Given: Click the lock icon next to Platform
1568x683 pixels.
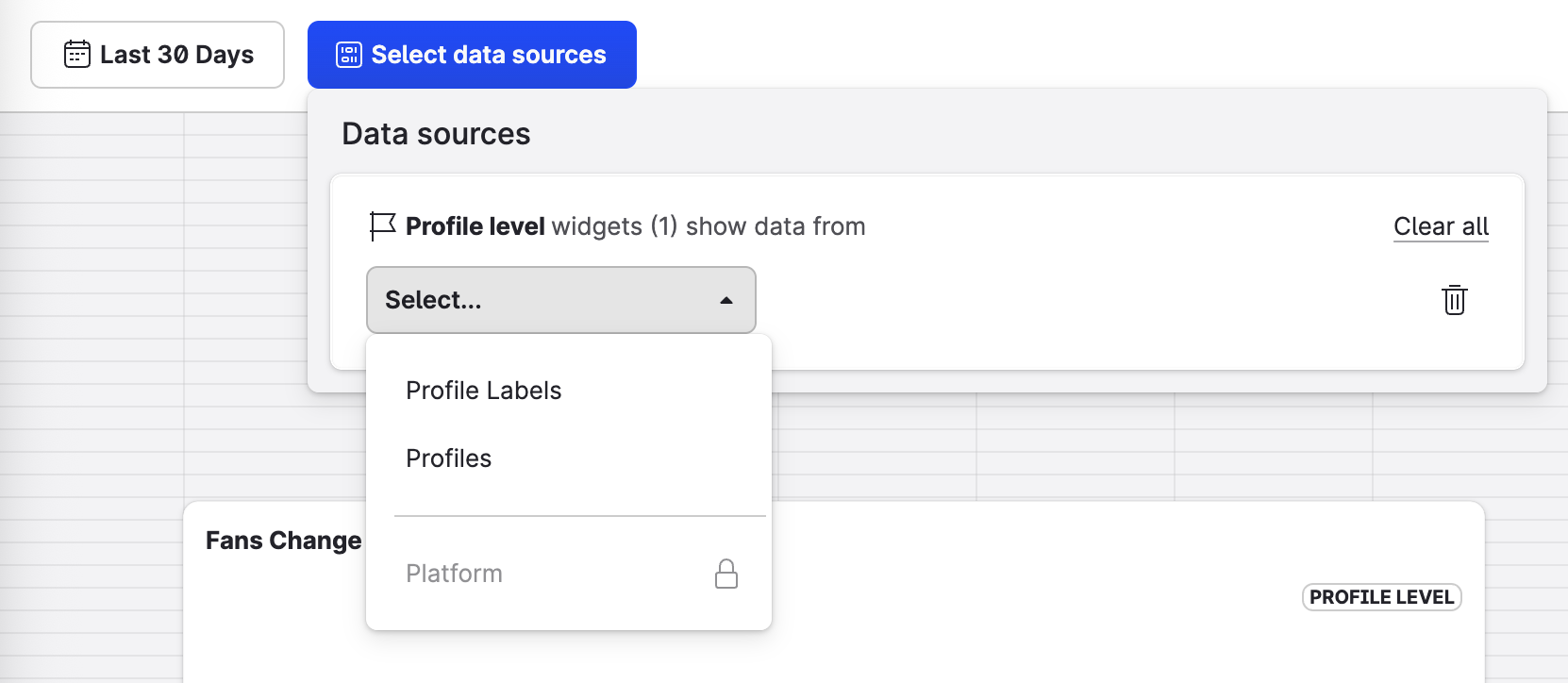Looking at the screenshot, I should click(726, 574).
